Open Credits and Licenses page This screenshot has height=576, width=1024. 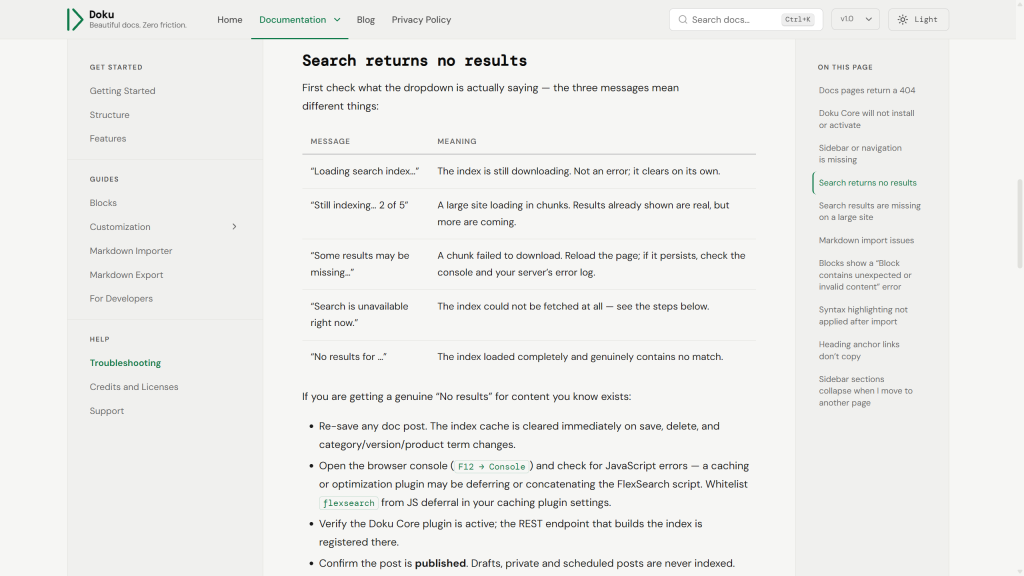(134, 387)
